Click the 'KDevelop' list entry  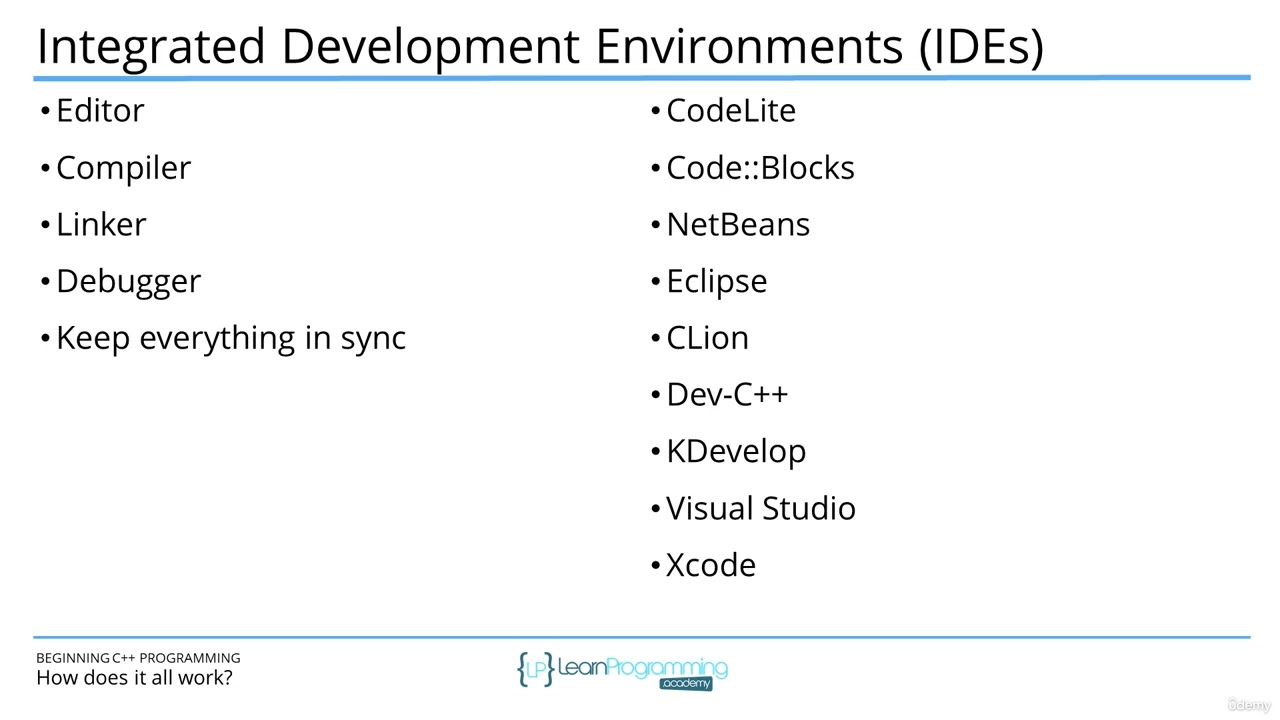(736, 452)
